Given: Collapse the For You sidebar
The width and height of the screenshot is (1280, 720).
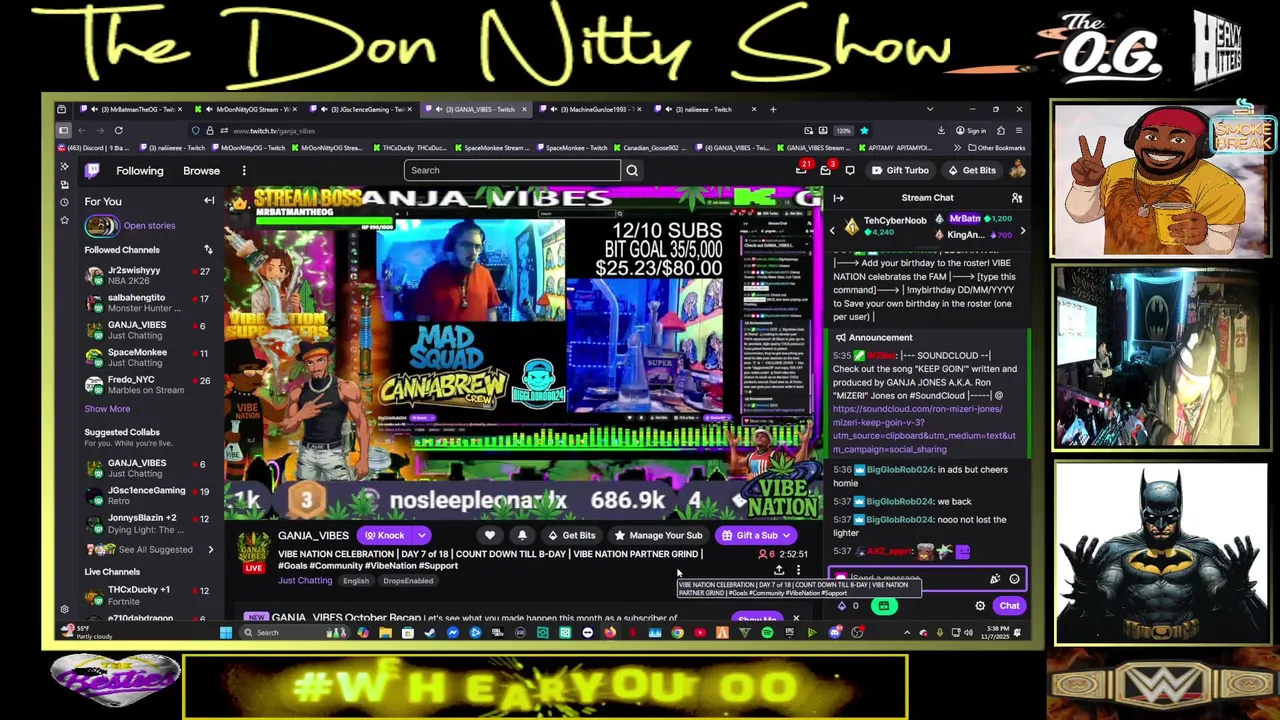Looking at the screenshot, I should coord(209,201).
